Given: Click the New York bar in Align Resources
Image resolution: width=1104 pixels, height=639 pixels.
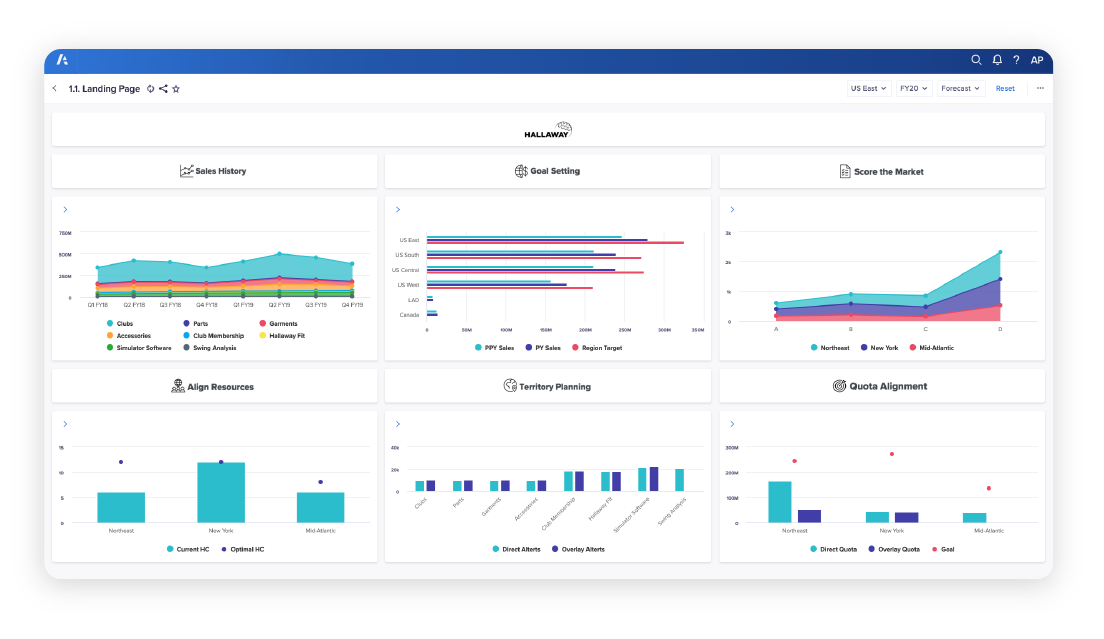Looking at the screenshot, I should [x=221, y=492].
